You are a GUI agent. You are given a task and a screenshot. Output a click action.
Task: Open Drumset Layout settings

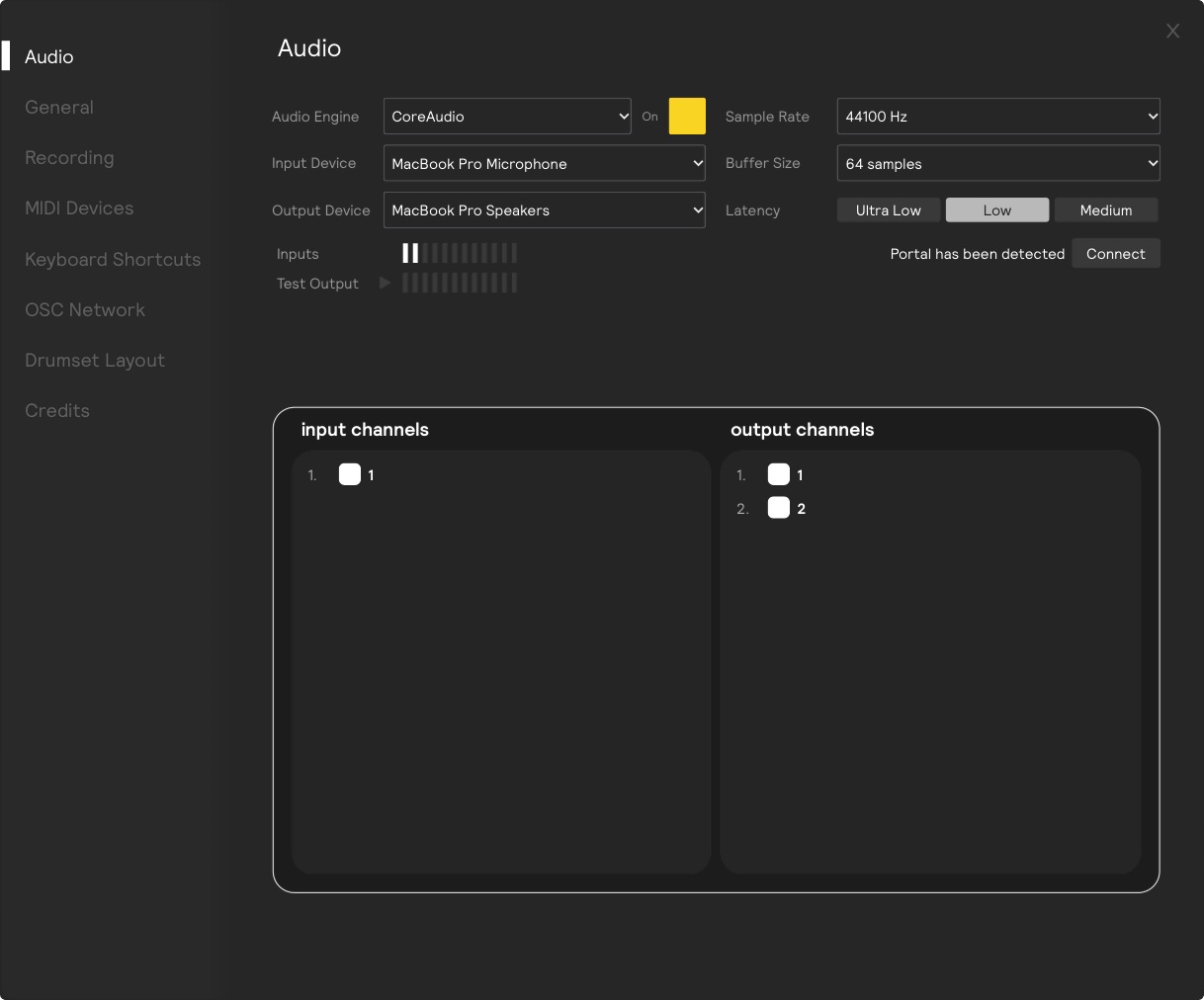tap(95, 361)
